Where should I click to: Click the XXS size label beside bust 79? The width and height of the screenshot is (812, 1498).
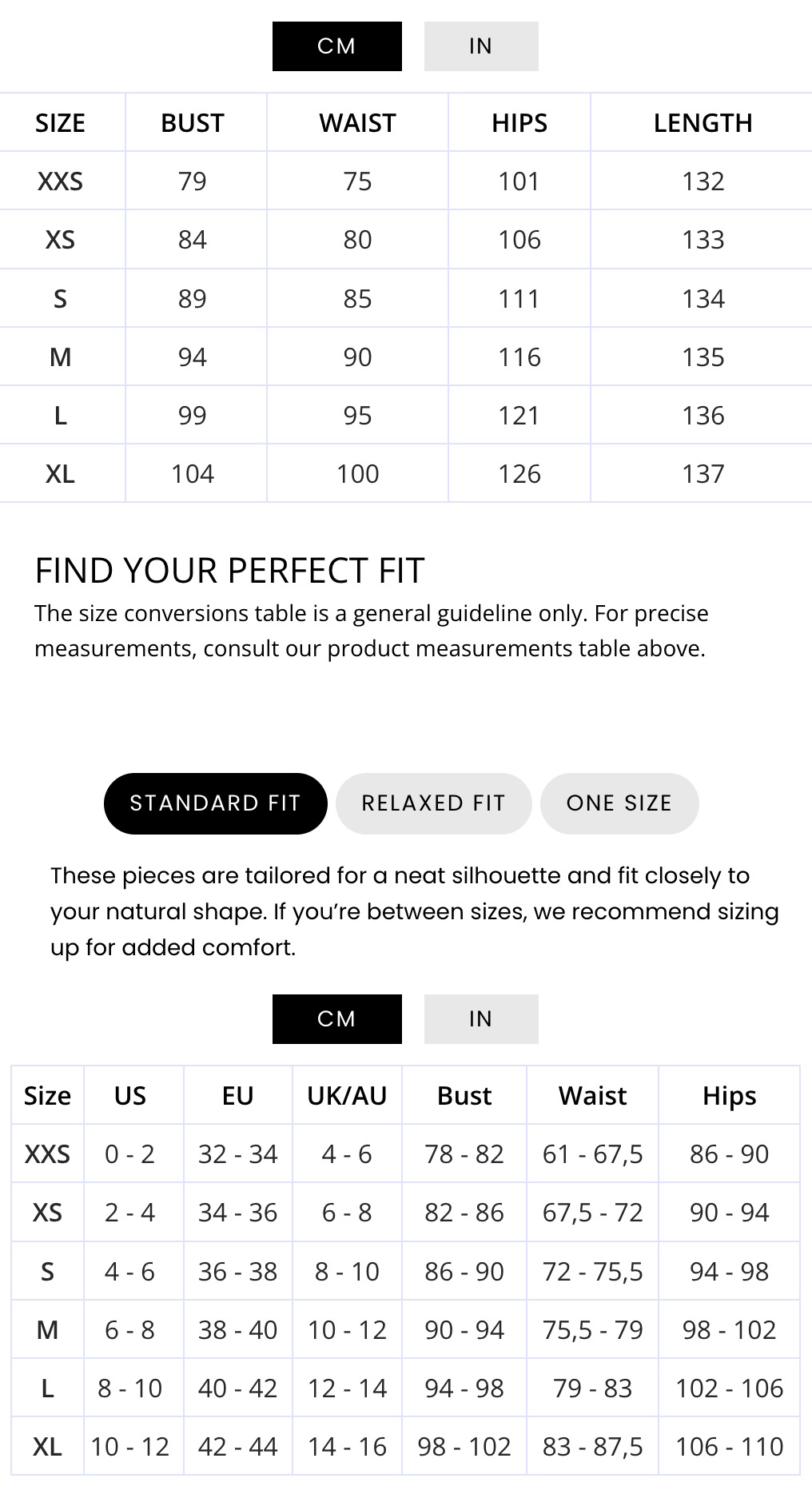[60, 181]
